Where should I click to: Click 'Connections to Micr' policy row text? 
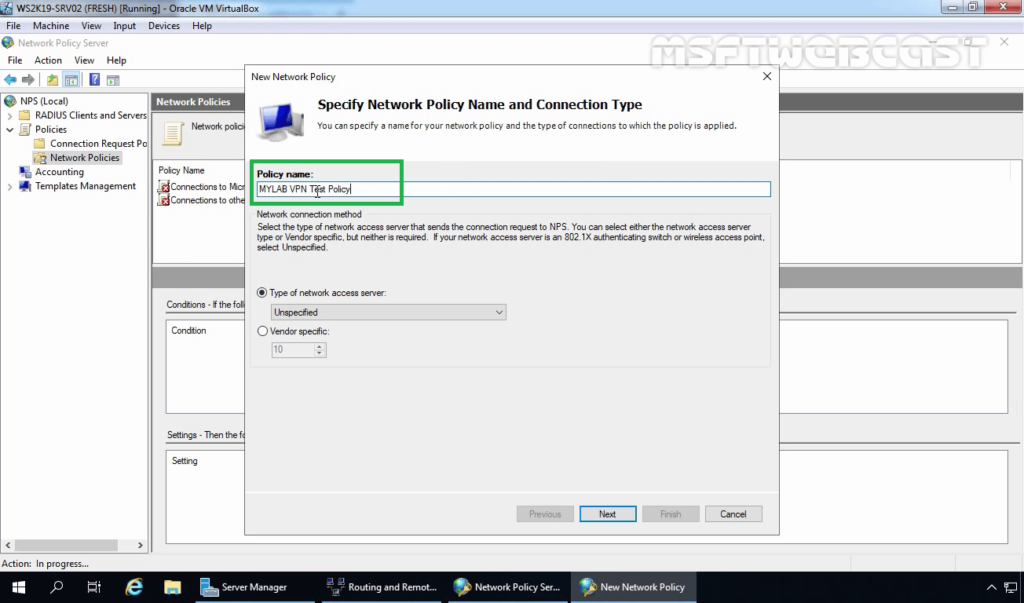[x=207, y=187]
